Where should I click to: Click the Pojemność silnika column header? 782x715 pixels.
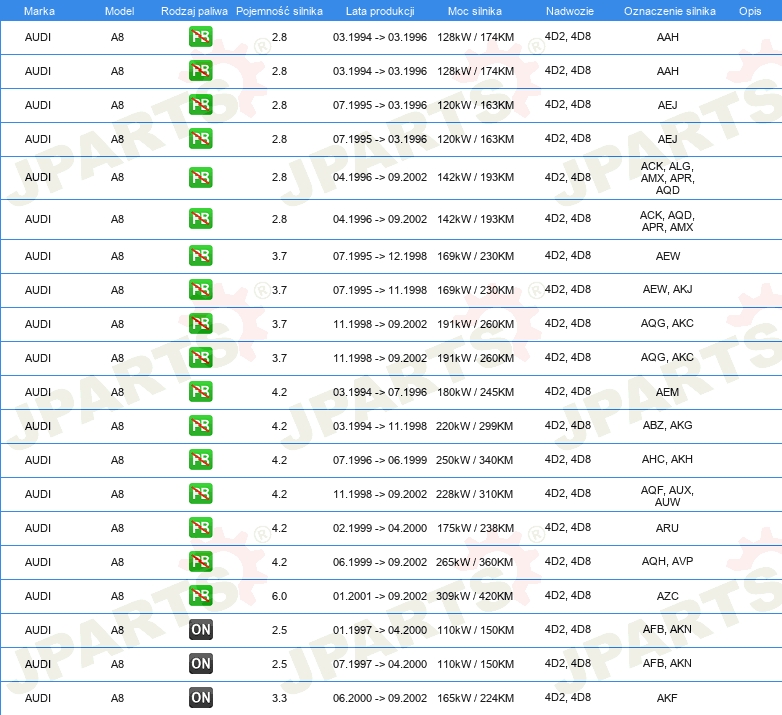point(279,10)
